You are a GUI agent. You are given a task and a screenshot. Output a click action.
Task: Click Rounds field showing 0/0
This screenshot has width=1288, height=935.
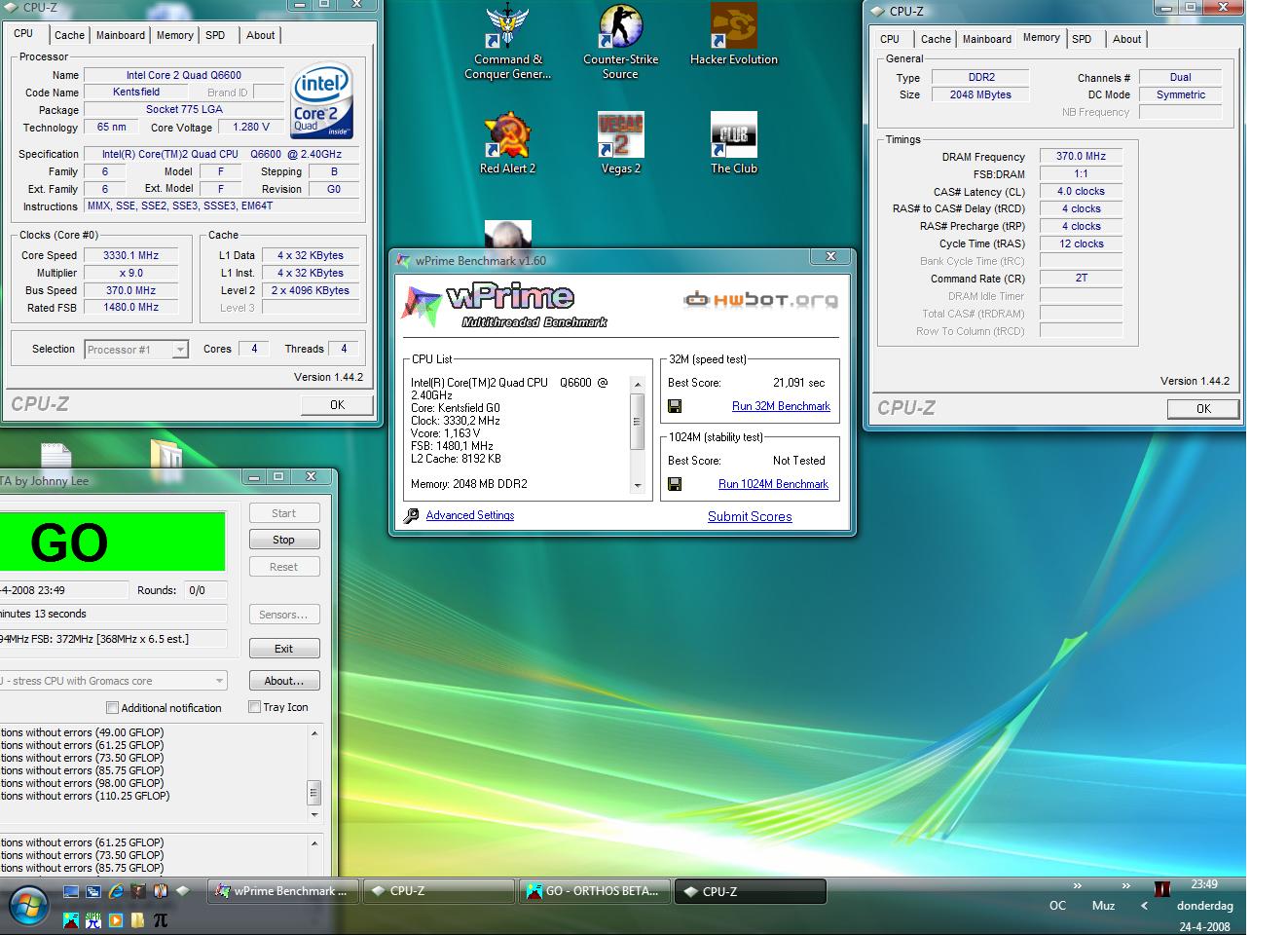[x=204, y=590]
